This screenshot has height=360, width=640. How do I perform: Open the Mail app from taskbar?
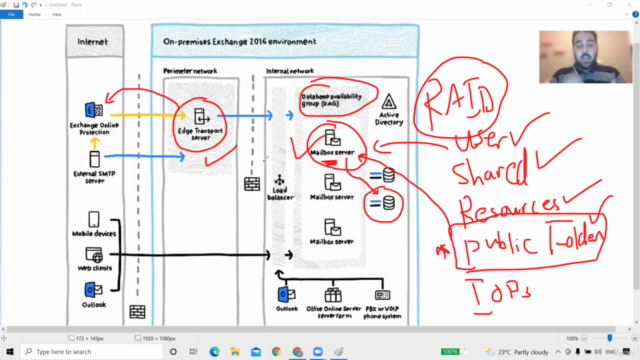tap(256, 352)
